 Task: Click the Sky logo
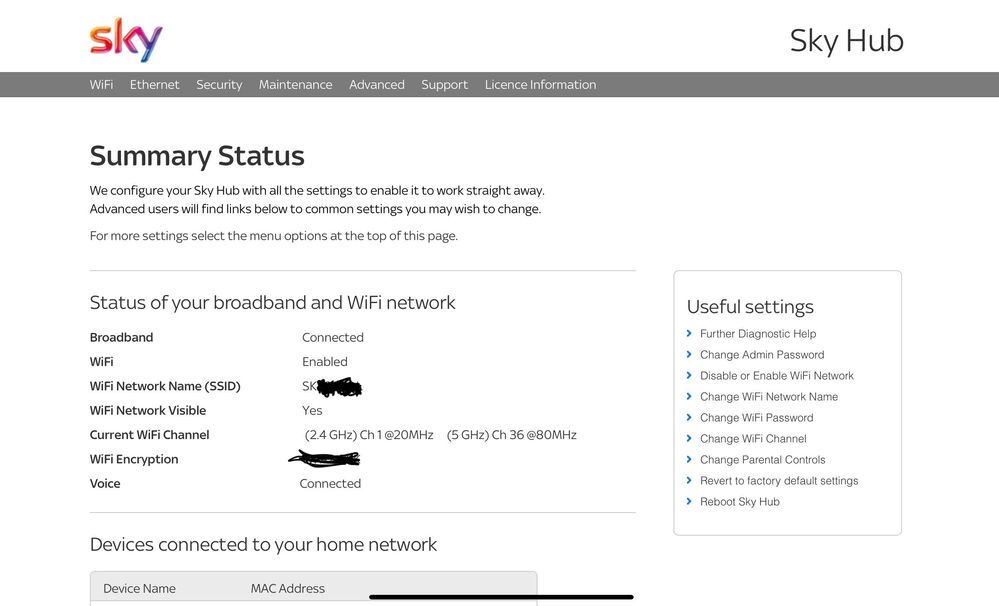pos(126,40)
